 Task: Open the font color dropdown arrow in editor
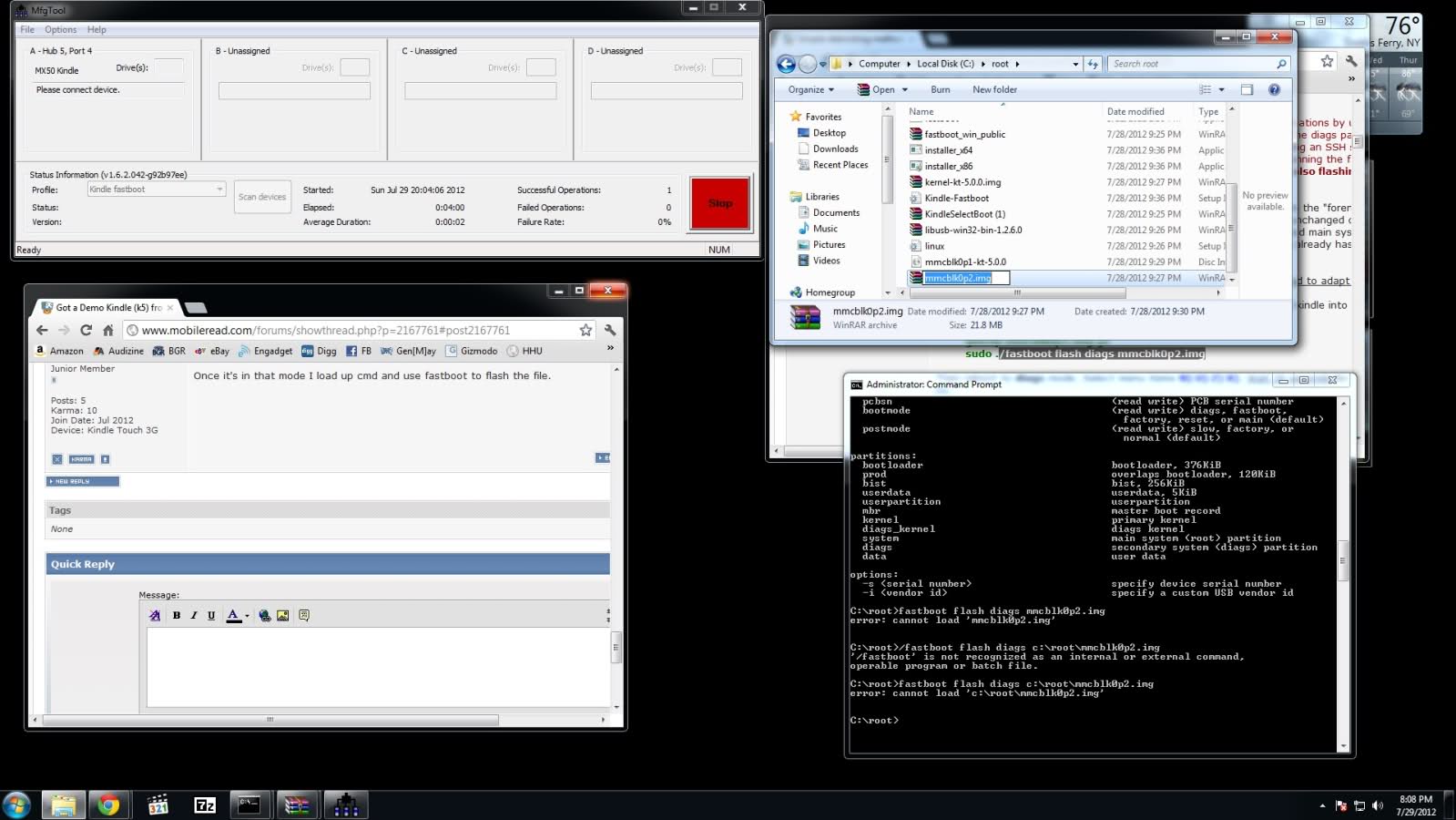(x=247, y=615)
